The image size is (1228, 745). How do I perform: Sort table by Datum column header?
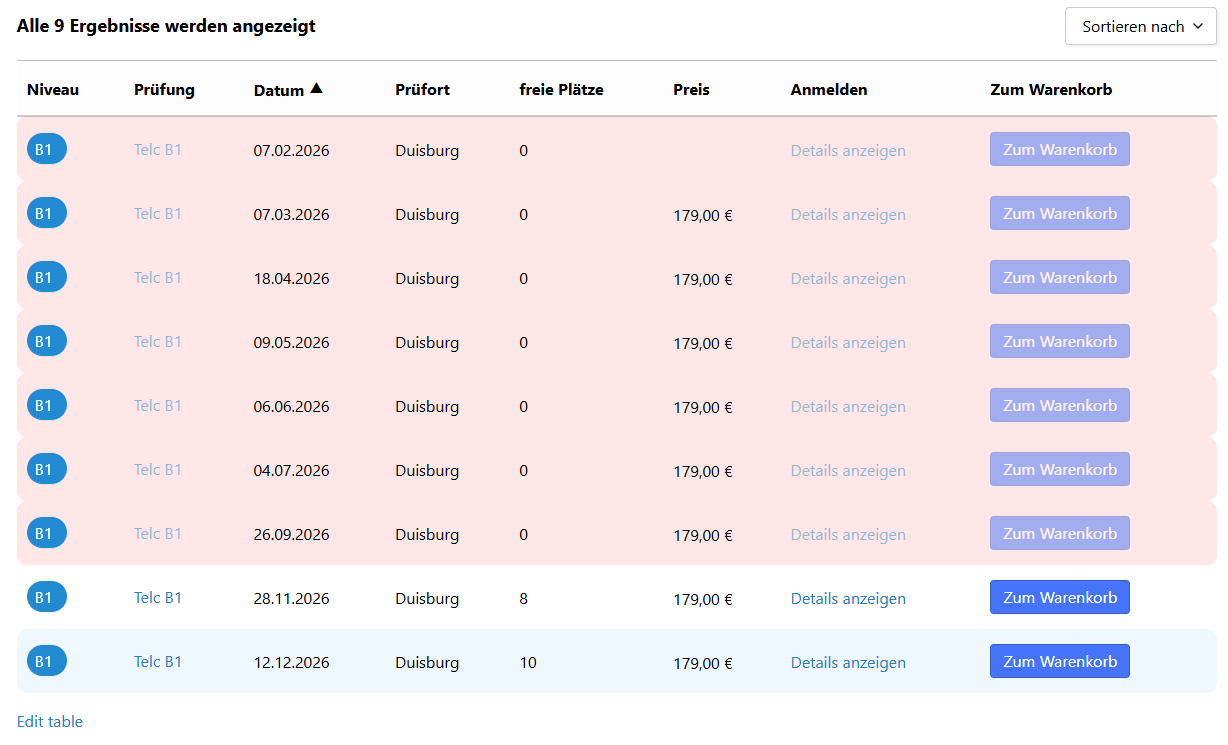pos(279,90)
